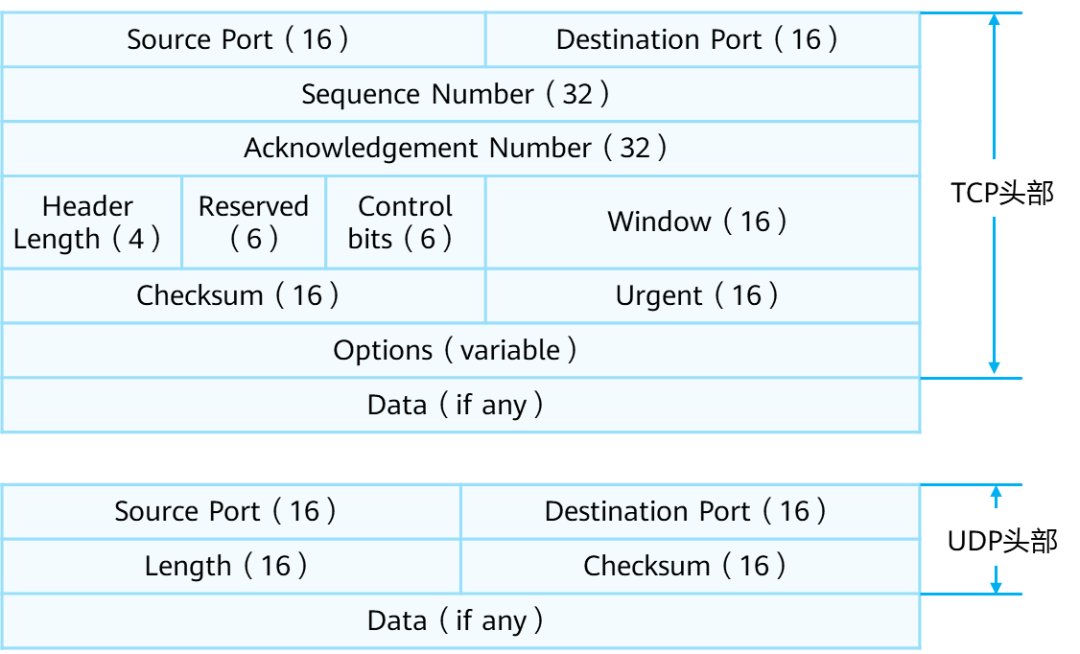Select the Urgent (16) field
The width and height of the screenshot is (1080, 654).
pyautogui.click(x=703, y=296)
